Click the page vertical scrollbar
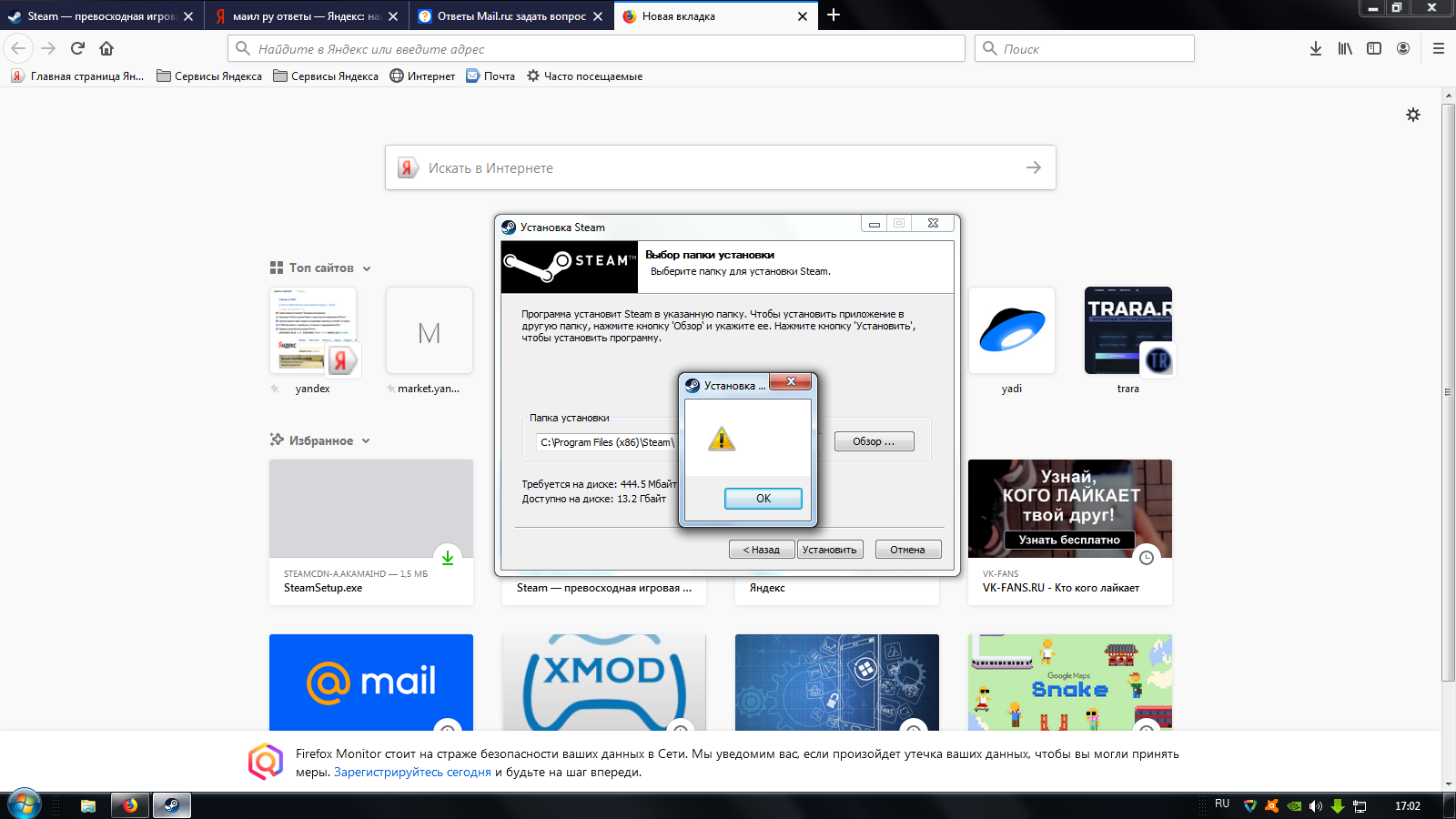The image size is (1456, 819). (1448, 391)
